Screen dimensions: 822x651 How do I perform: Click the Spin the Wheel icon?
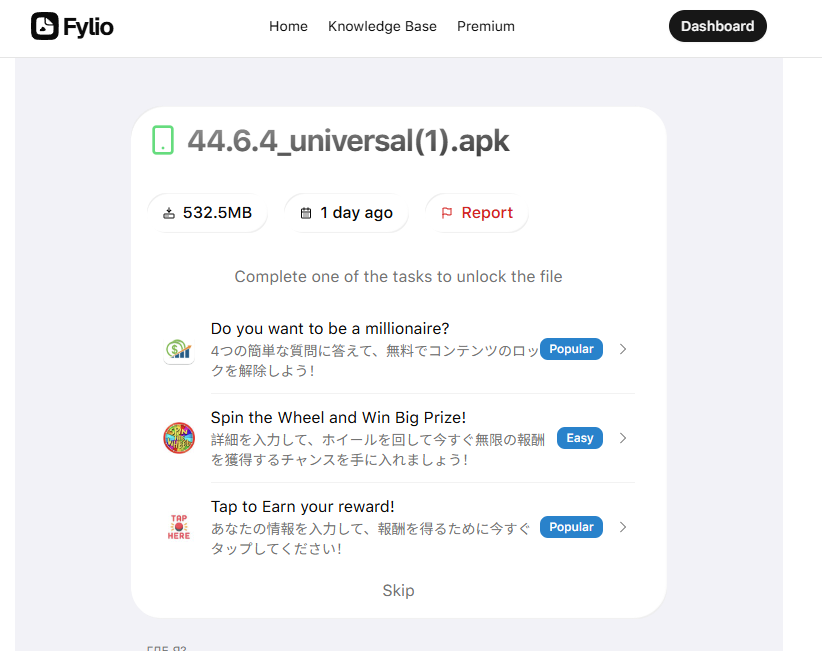179,438
